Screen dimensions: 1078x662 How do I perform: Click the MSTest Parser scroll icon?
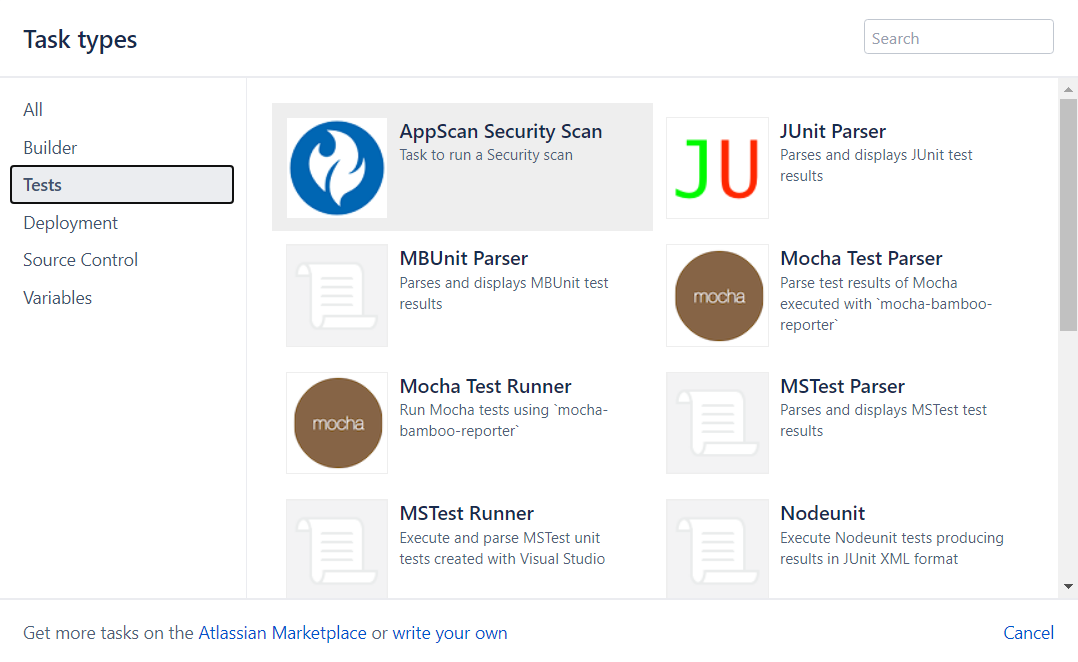[717, 423]
